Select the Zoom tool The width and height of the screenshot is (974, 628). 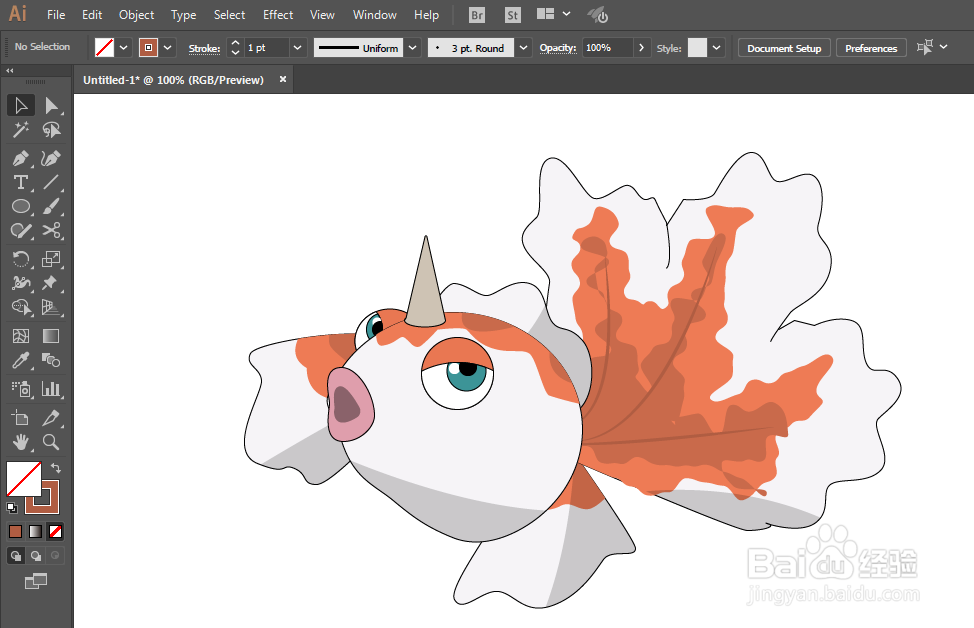51,442
